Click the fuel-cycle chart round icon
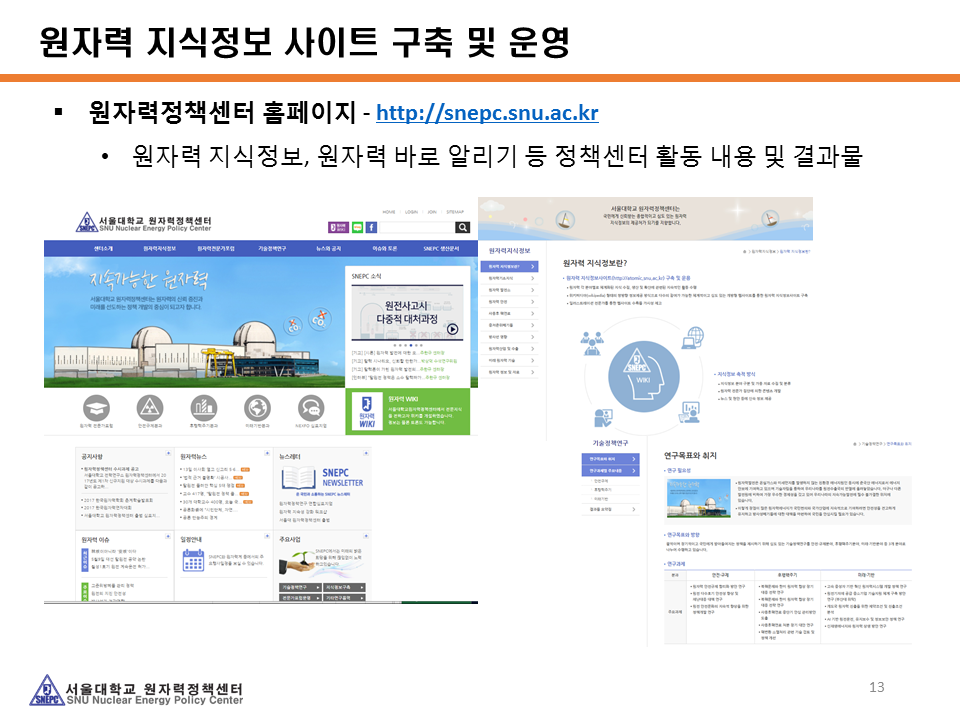Image resolution: width=960 pixels, height=720 pixels. (x=204, y=408)
